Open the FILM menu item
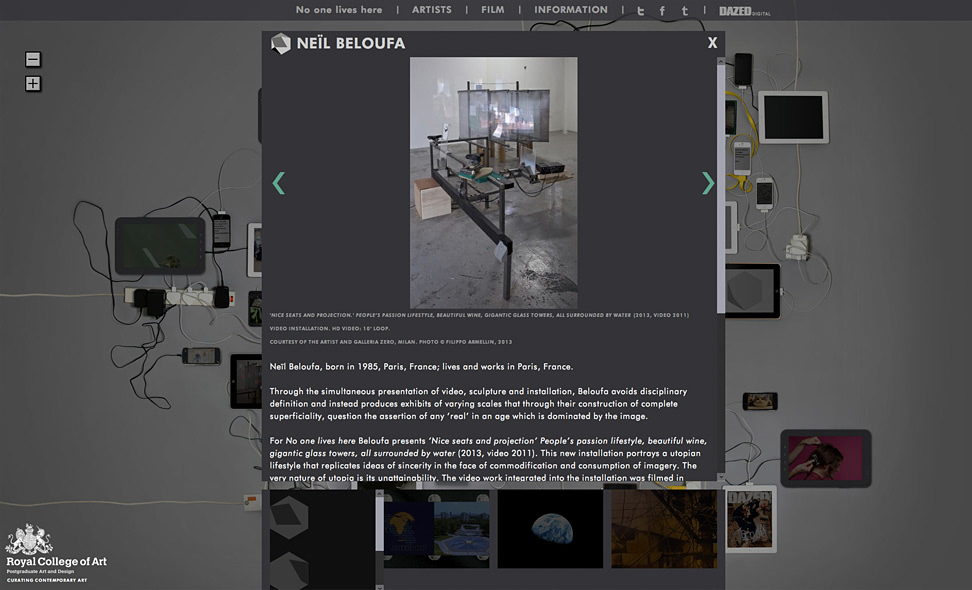This screenshot has width=972, height=590. point(493,10)
